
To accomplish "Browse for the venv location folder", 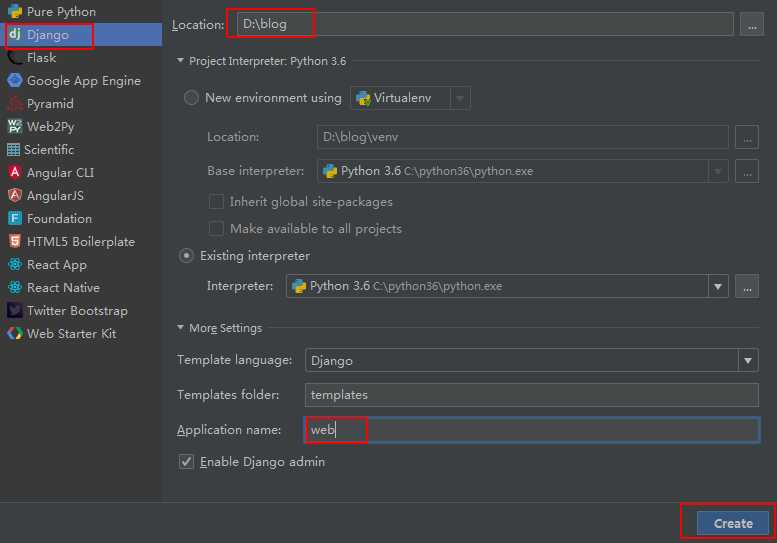I will pos(747,137).
